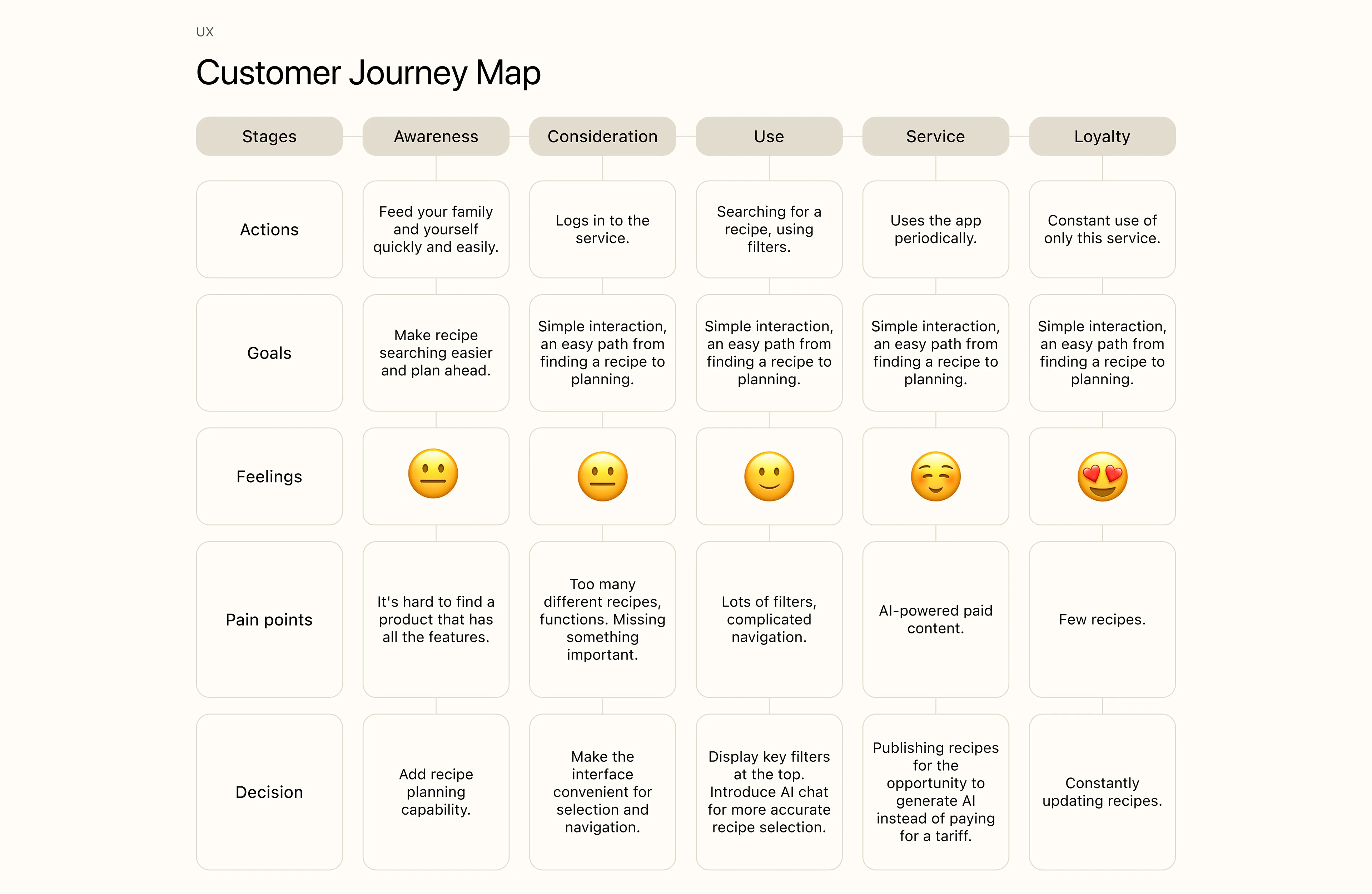
Task: Select the Awareness stage header
Action: coord(436,136)
